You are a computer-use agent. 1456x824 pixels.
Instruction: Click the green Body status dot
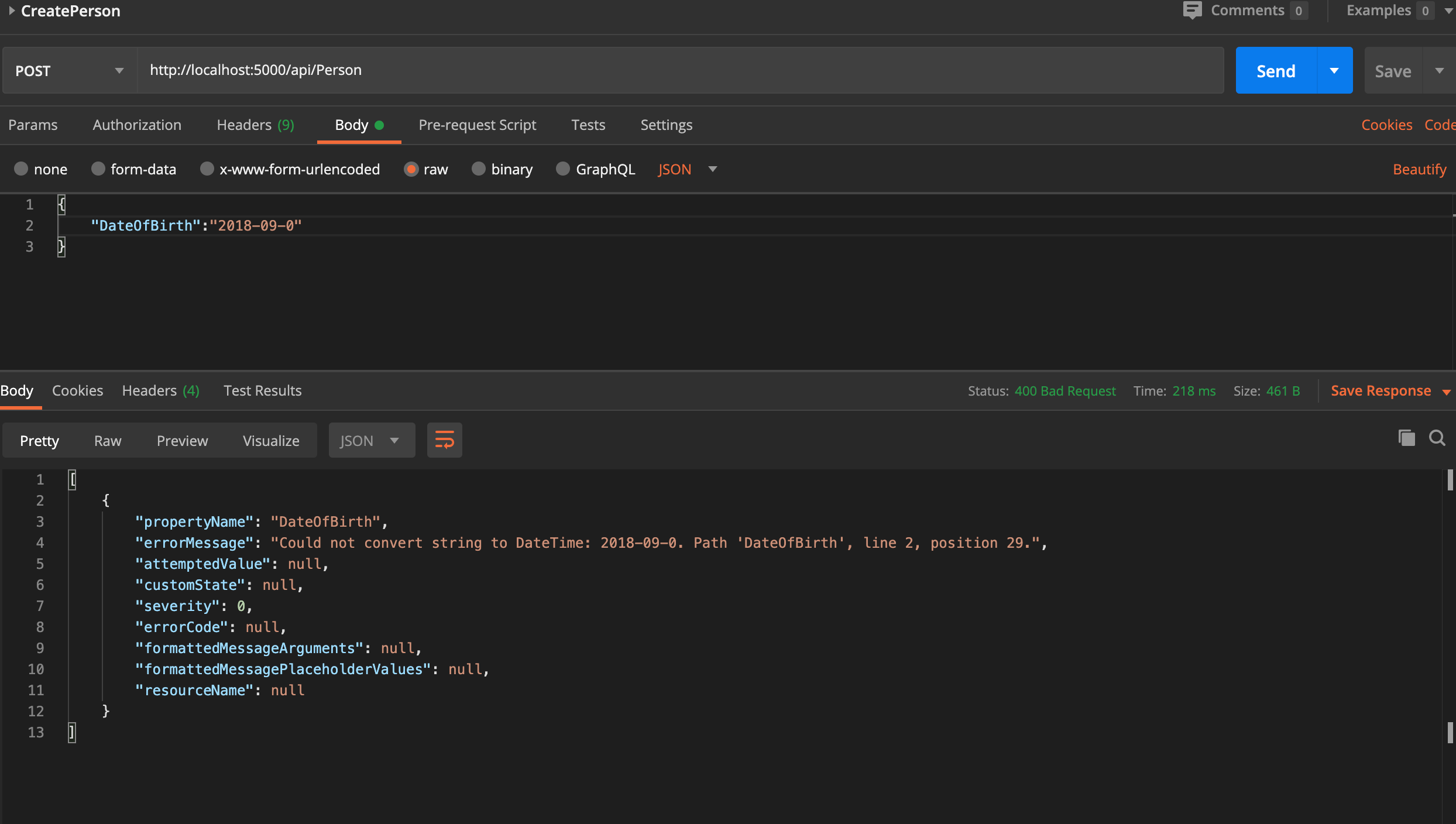tap(379, 125)
